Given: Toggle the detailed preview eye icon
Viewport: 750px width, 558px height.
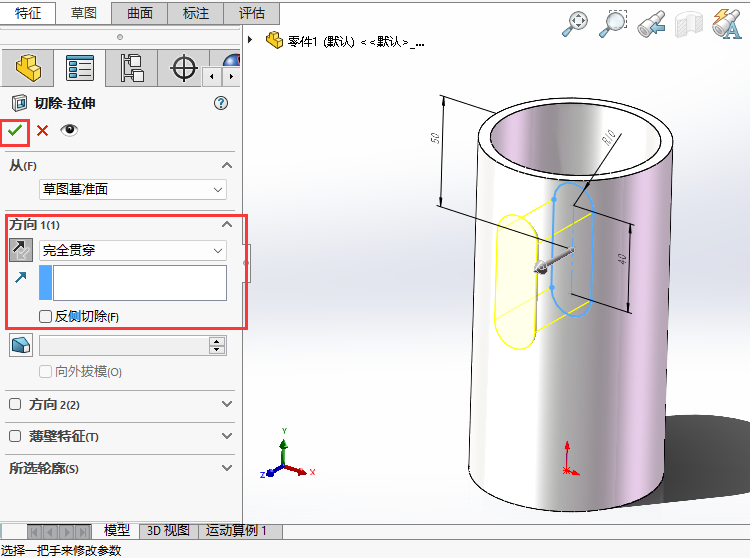Looking at the screenshot, I should pos(69,130).
